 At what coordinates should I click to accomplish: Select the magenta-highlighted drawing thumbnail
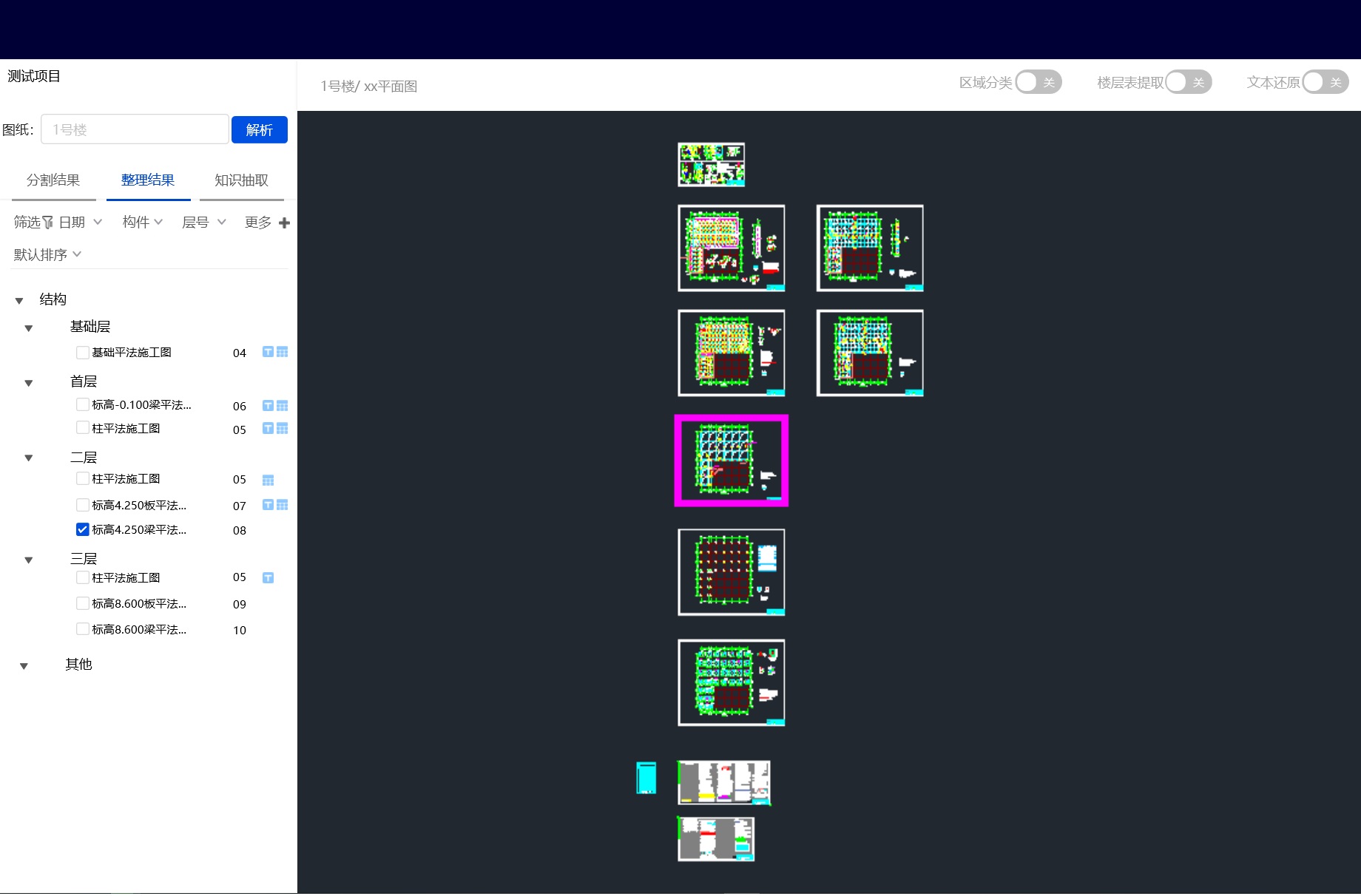(731, 461)
